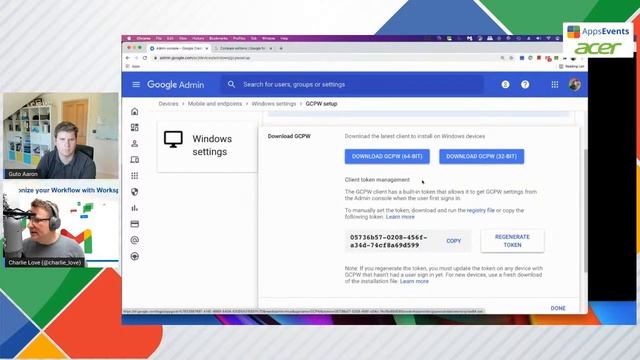Open Learn more link after following token
The height and width of the screenshot is (360, 640).
[x=400, y=217]
